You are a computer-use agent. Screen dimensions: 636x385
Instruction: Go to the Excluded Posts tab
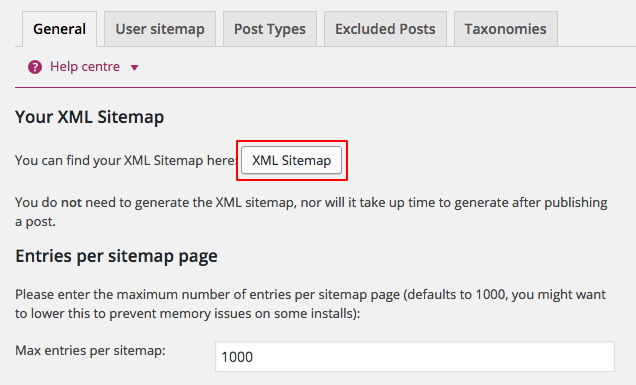[385, 29]
